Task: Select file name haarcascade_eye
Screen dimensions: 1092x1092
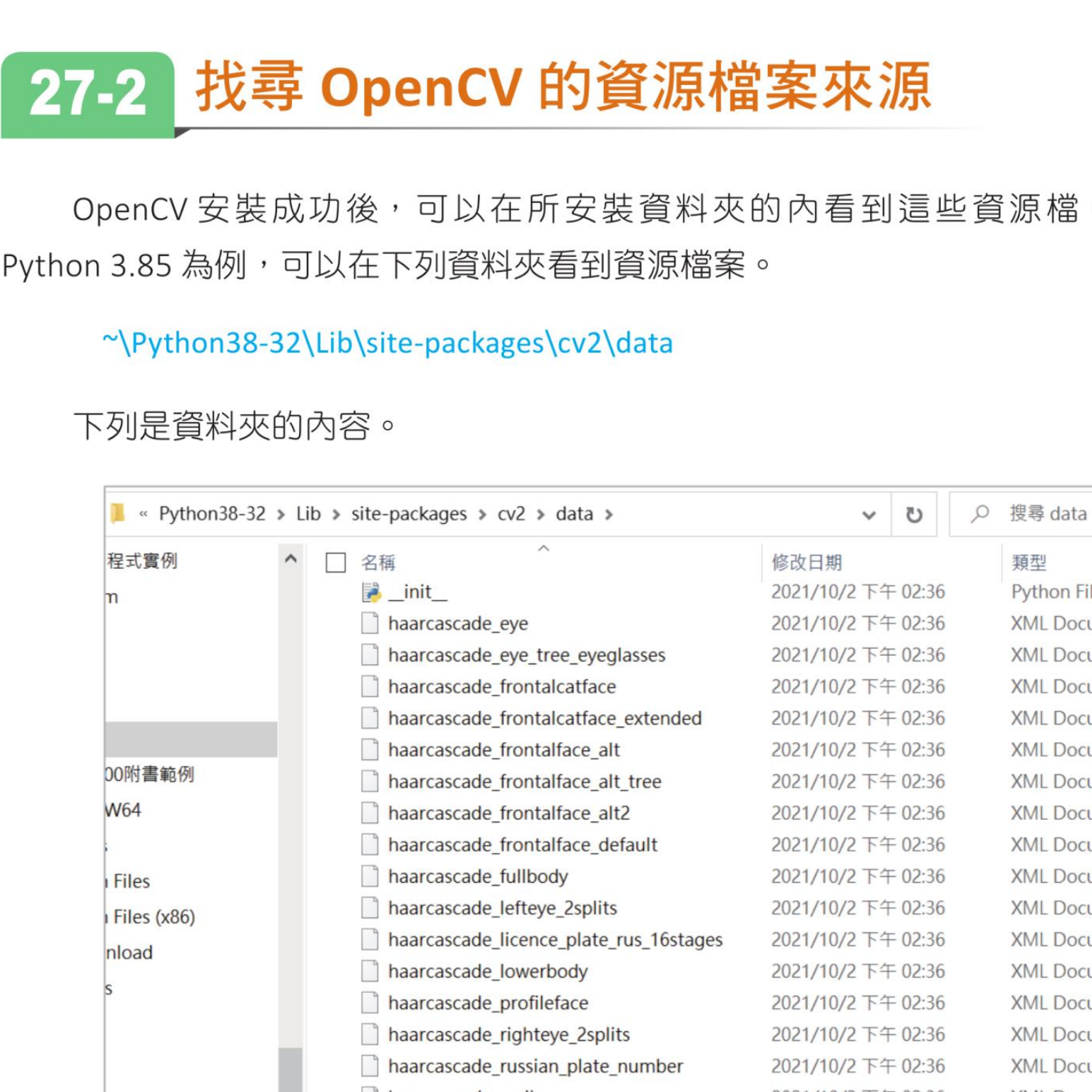Action: click(458, 623)
